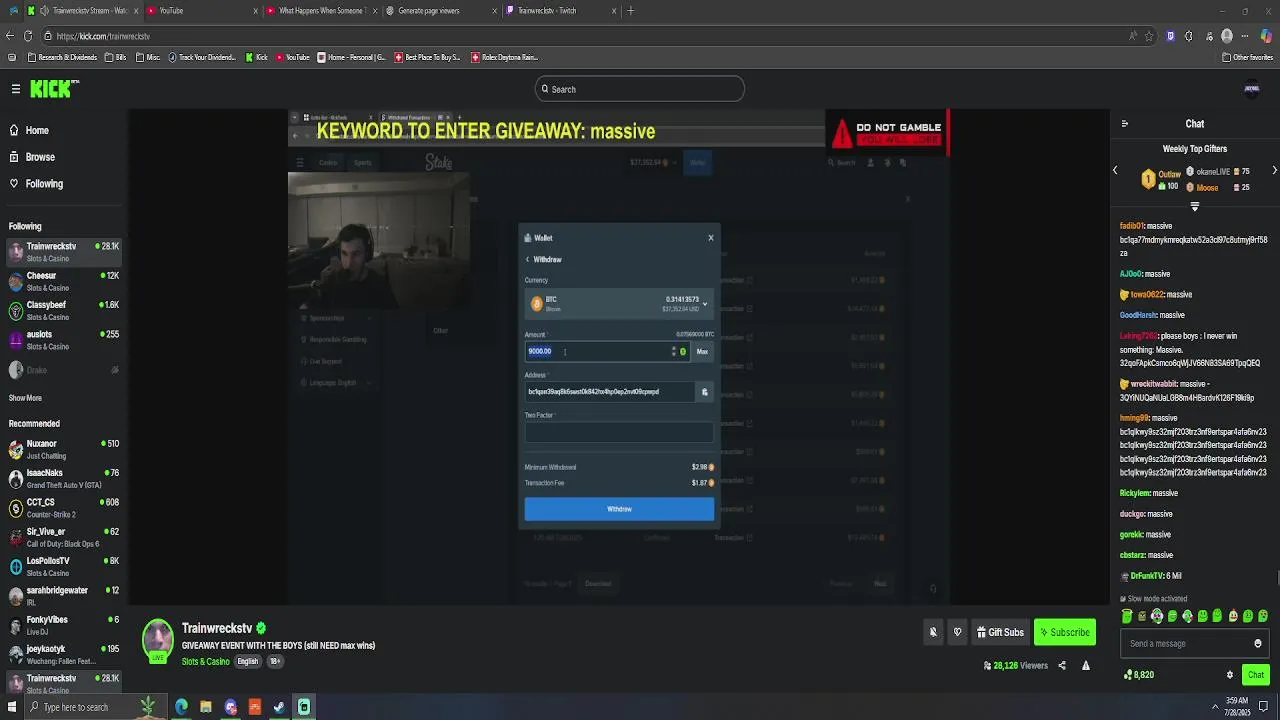Viewport: 1280px width, 720px height.
Task: Click Show More under Following
Action: click(25, 398)
